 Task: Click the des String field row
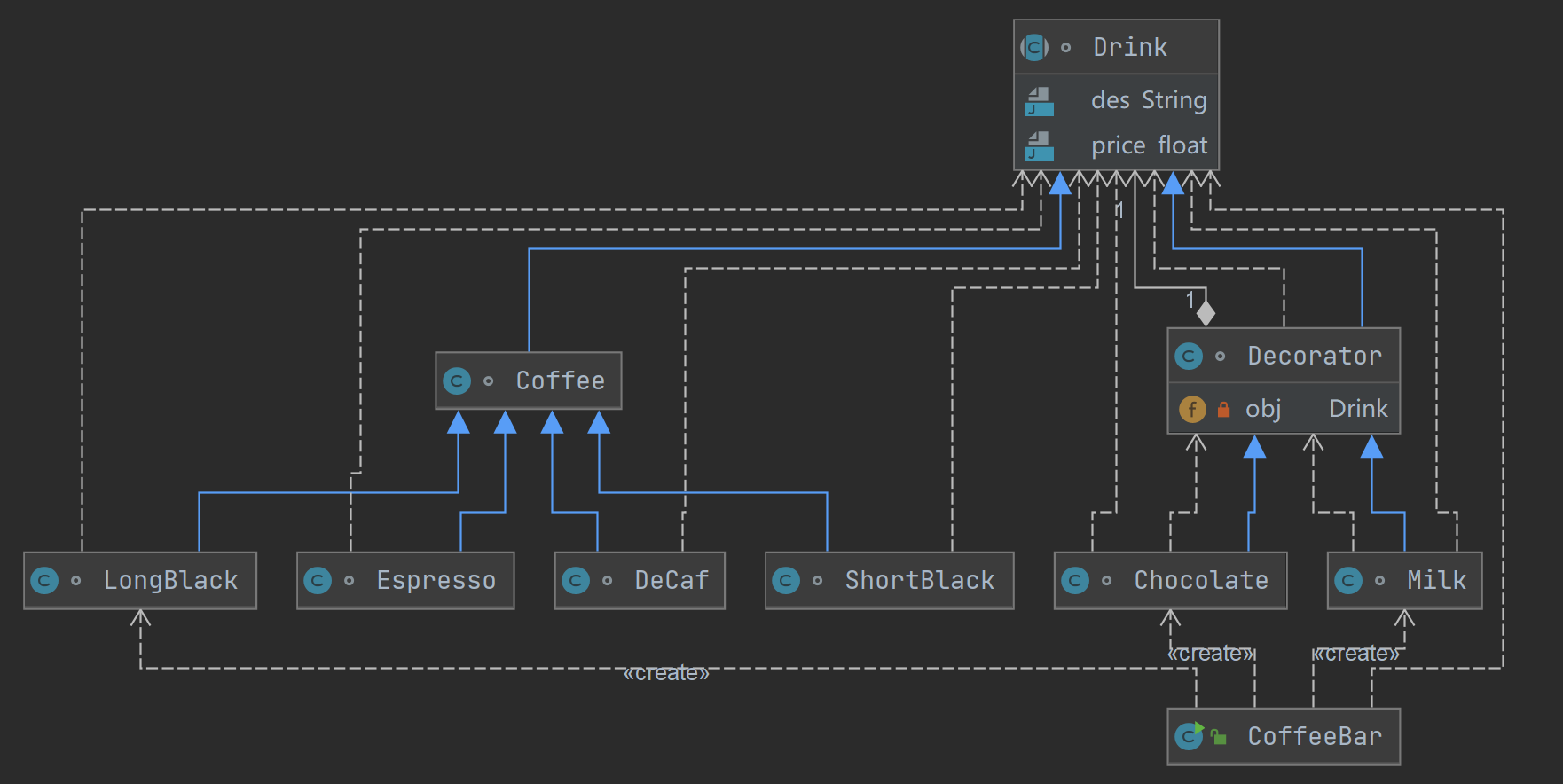pos(1148,100)
